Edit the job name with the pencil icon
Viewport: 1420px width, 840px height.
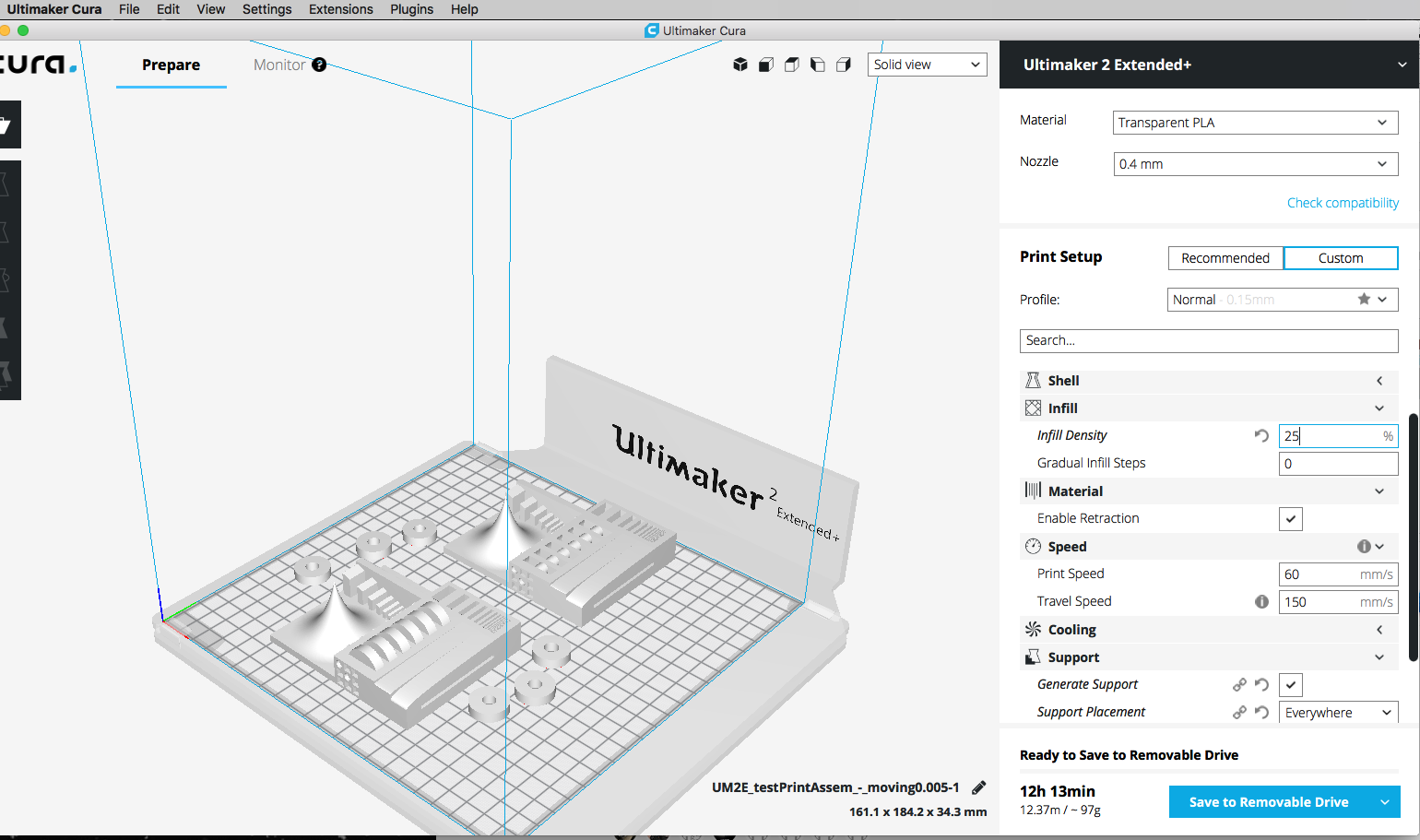[x=979, y=787]
